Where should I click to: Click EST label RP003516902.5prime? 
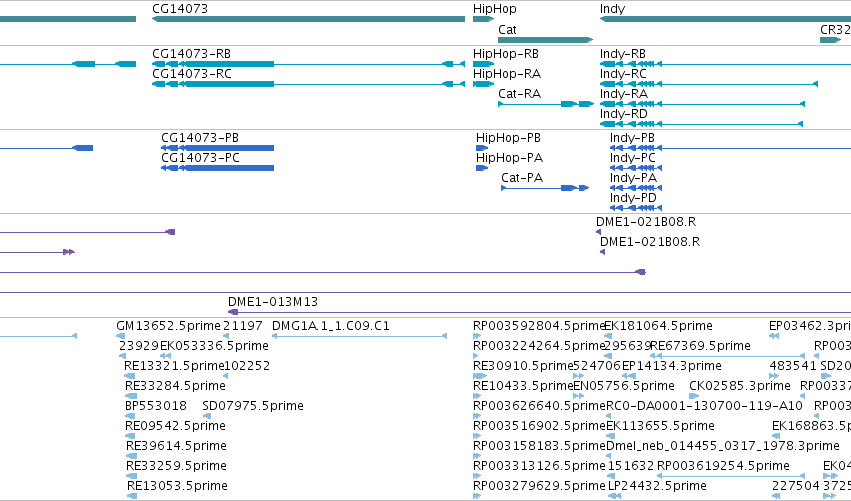point(538,427)
